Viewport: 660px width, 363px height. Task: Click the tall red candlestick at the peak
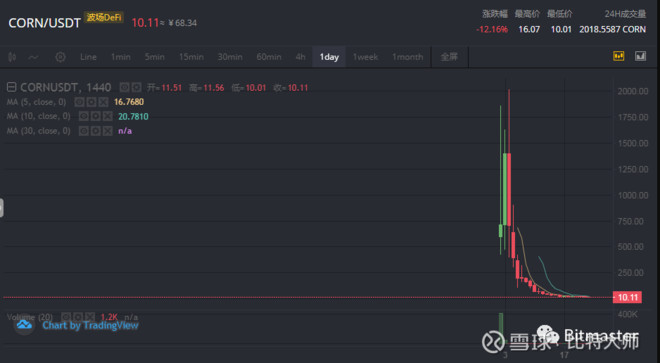(509, 190)
